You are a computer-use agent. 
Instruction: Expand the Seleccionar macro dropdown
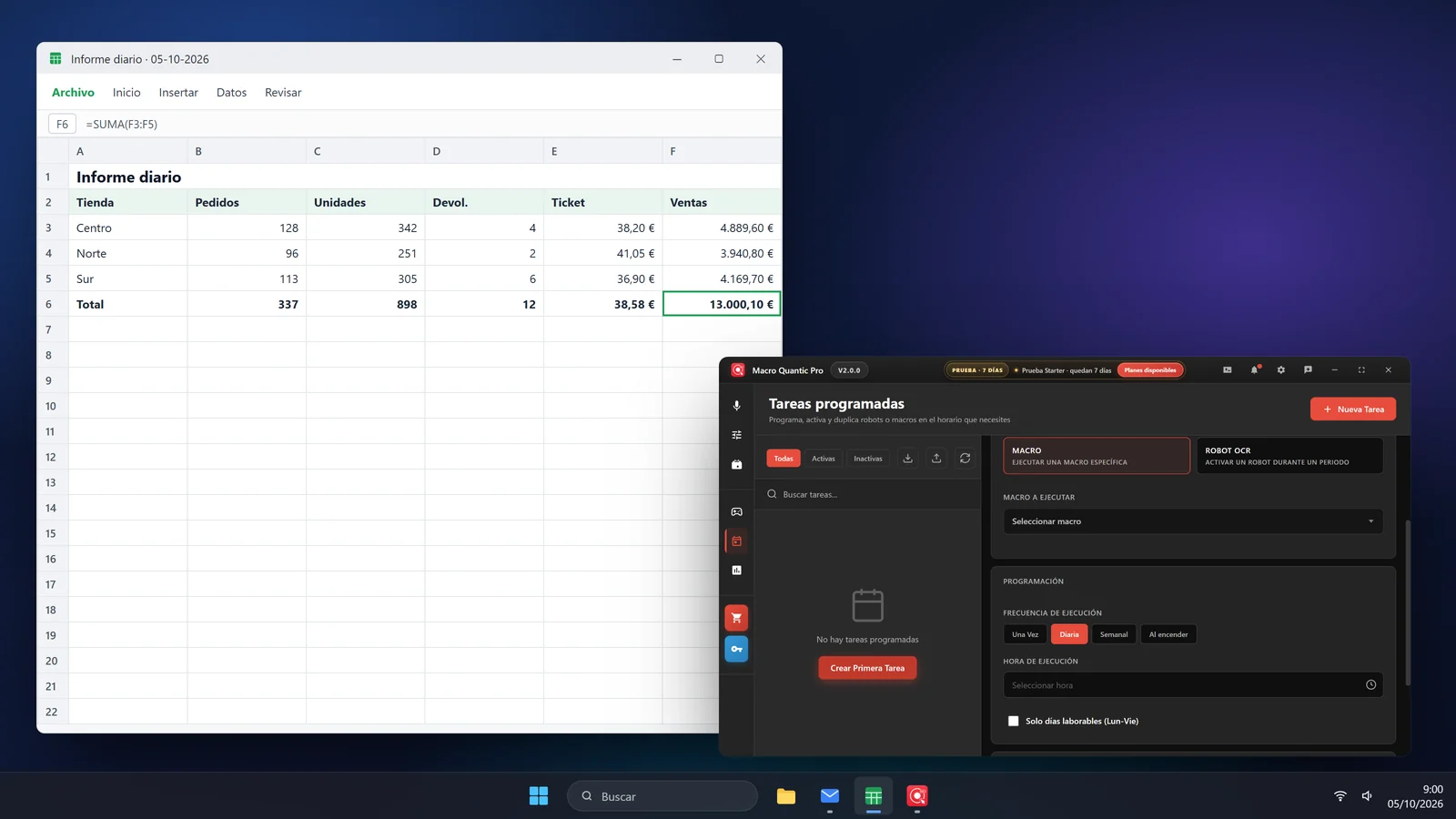(x=1193, y=521)
